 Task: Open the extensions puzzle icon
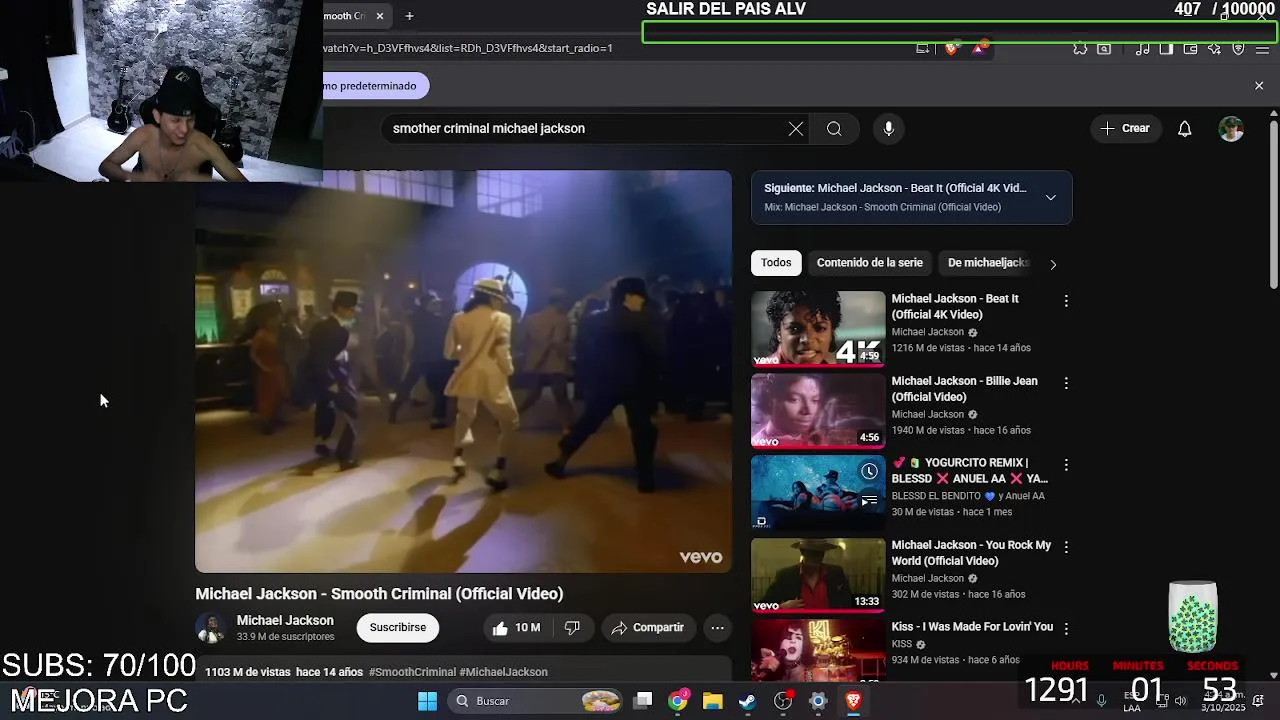(x=1080, y=48)
